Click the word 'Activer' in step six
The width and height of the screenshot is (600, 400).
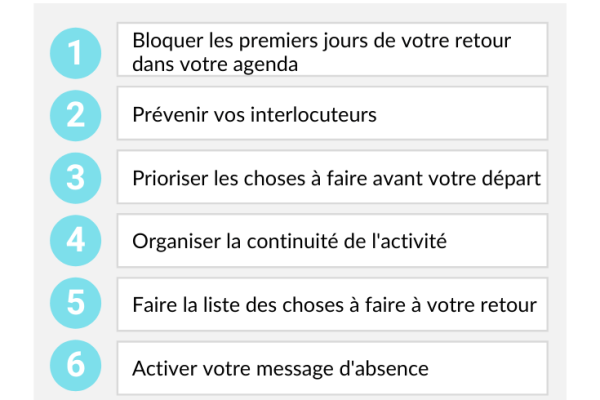coord(162,367)
